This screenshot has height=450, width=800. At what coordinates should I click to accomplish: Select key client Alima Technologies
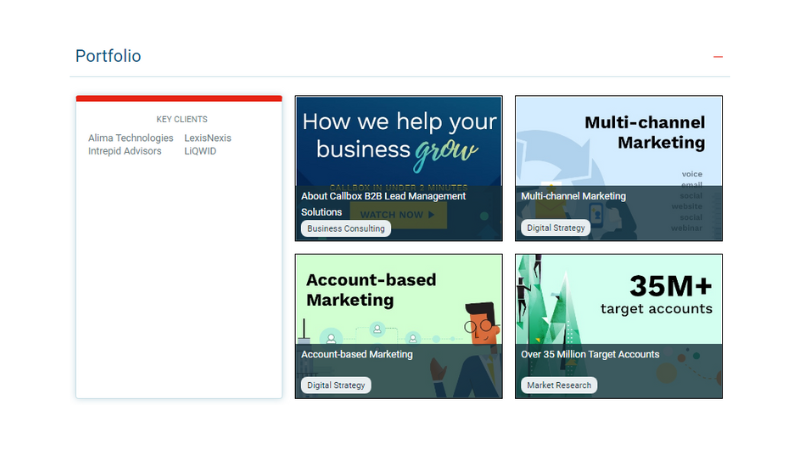(131, 138)
